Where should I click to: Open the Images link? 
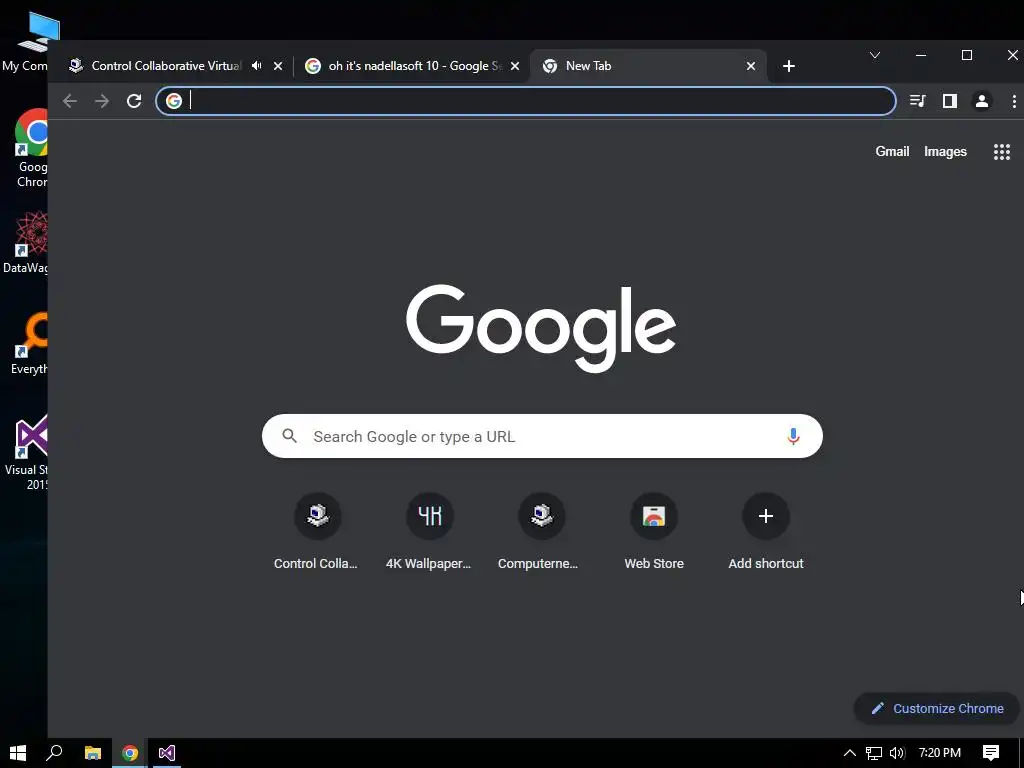(x=945, y=152)
